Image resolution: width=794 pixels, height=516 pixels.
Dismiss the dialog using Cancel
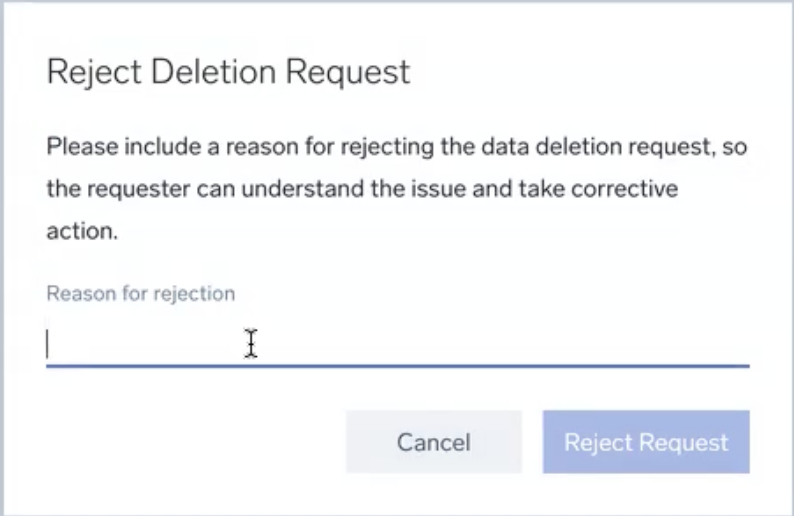[x=433, y=442]
